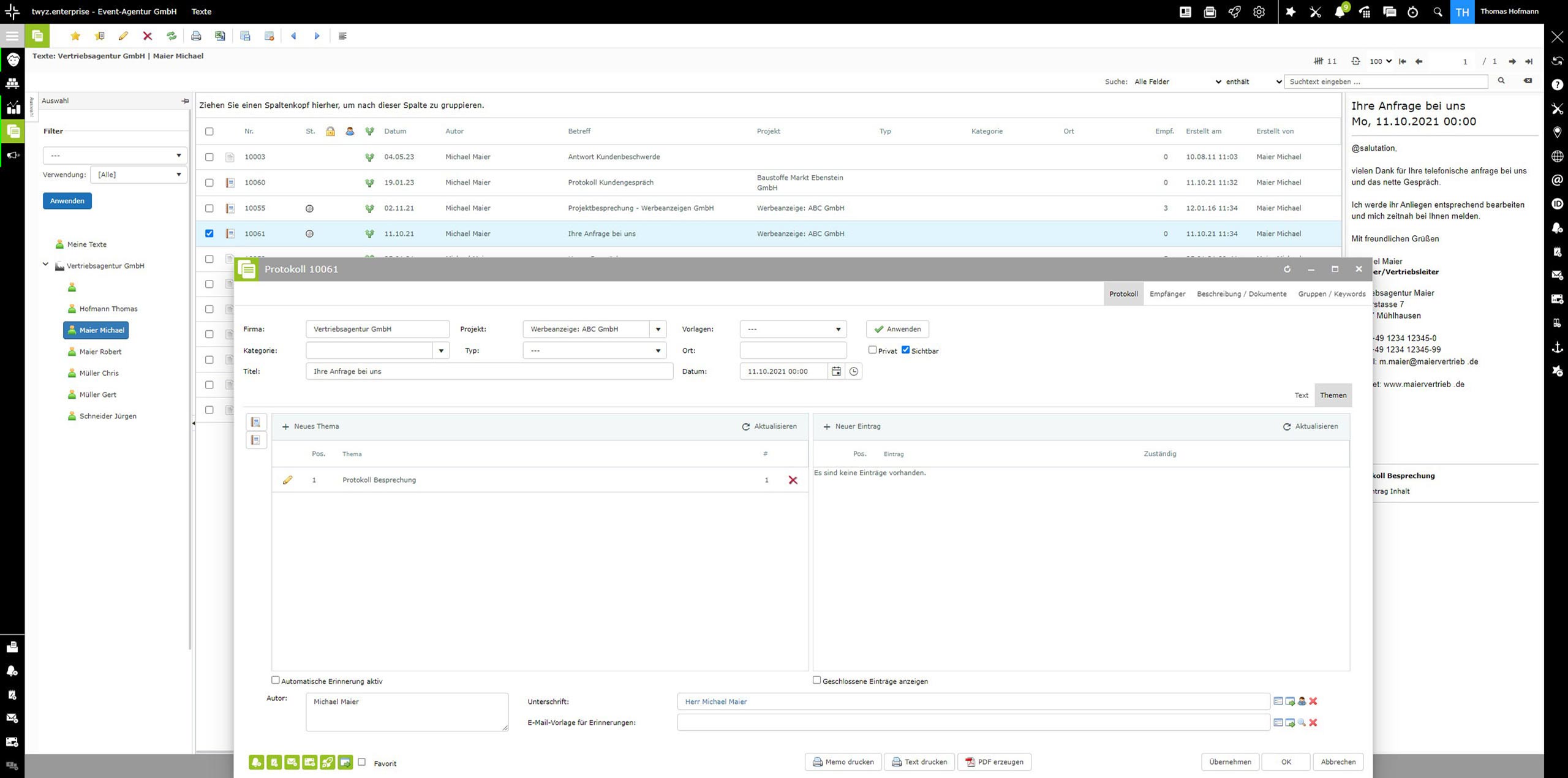This screenshot has height=778, width=1568.
Task: Click 'Neues Thema' to add topic
Action: tap(311, 426)
